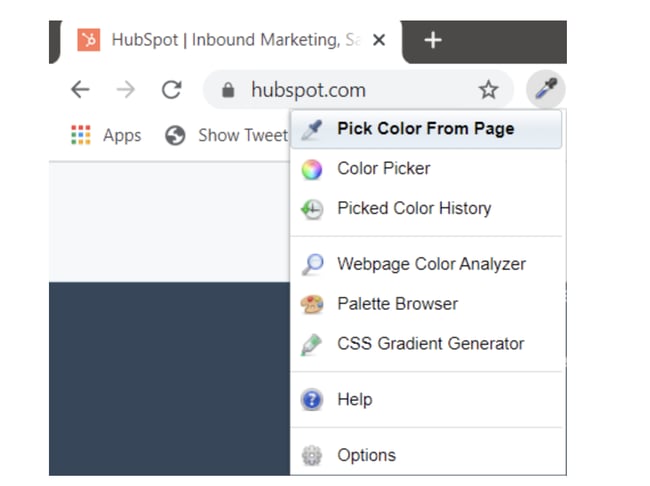Open Picked Color History
Viewport: 650px width, 486px height.
coord(413,208)
